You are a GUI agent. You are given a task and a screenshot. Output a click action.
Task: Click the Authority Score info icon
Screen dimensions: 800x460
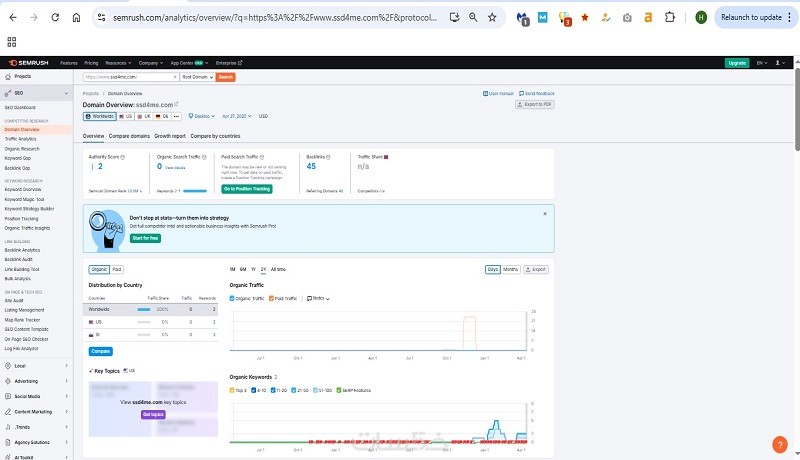coord(122,157)
